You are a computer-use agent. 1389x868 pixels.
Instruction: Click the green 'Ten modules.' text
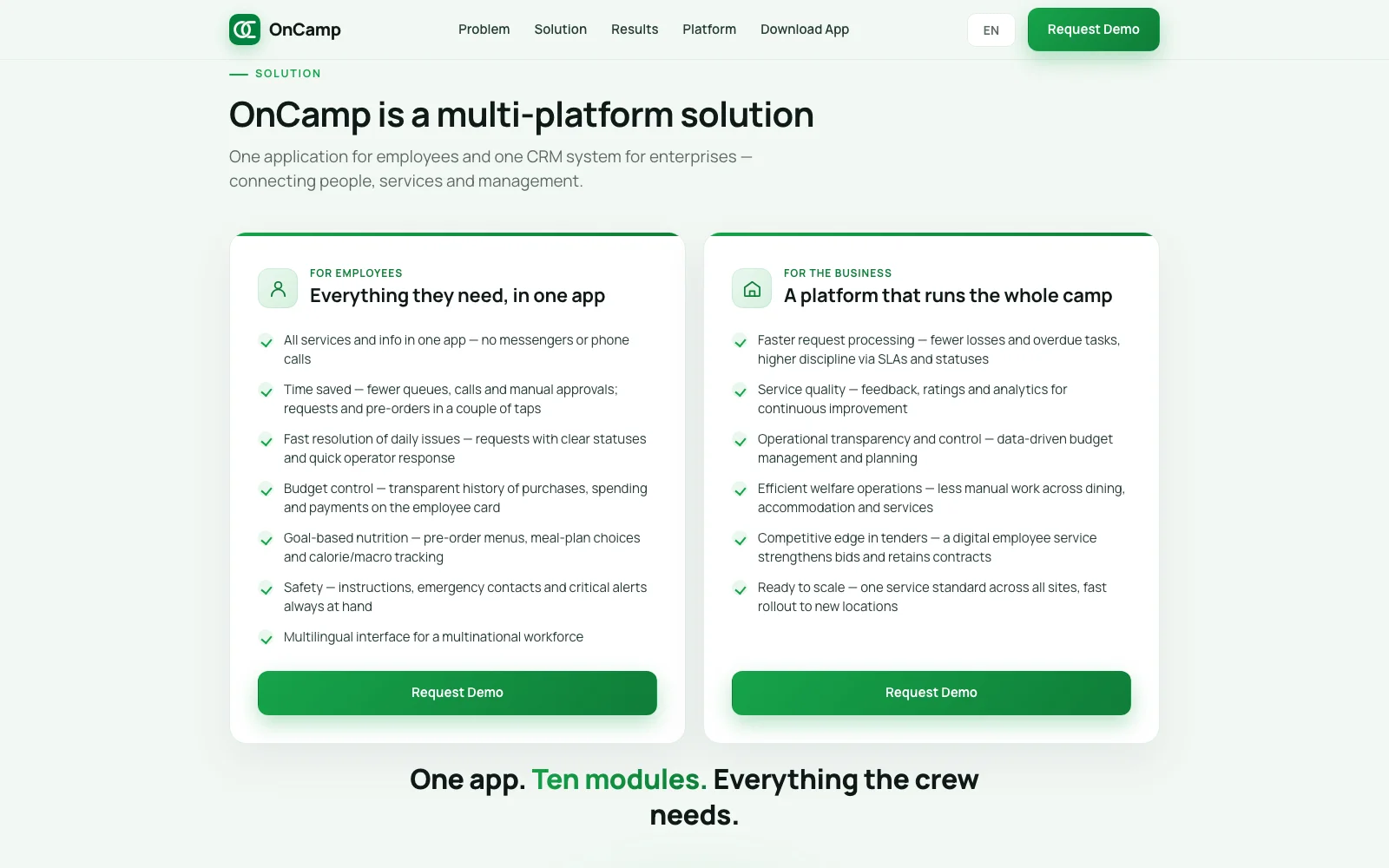(619, 779)
